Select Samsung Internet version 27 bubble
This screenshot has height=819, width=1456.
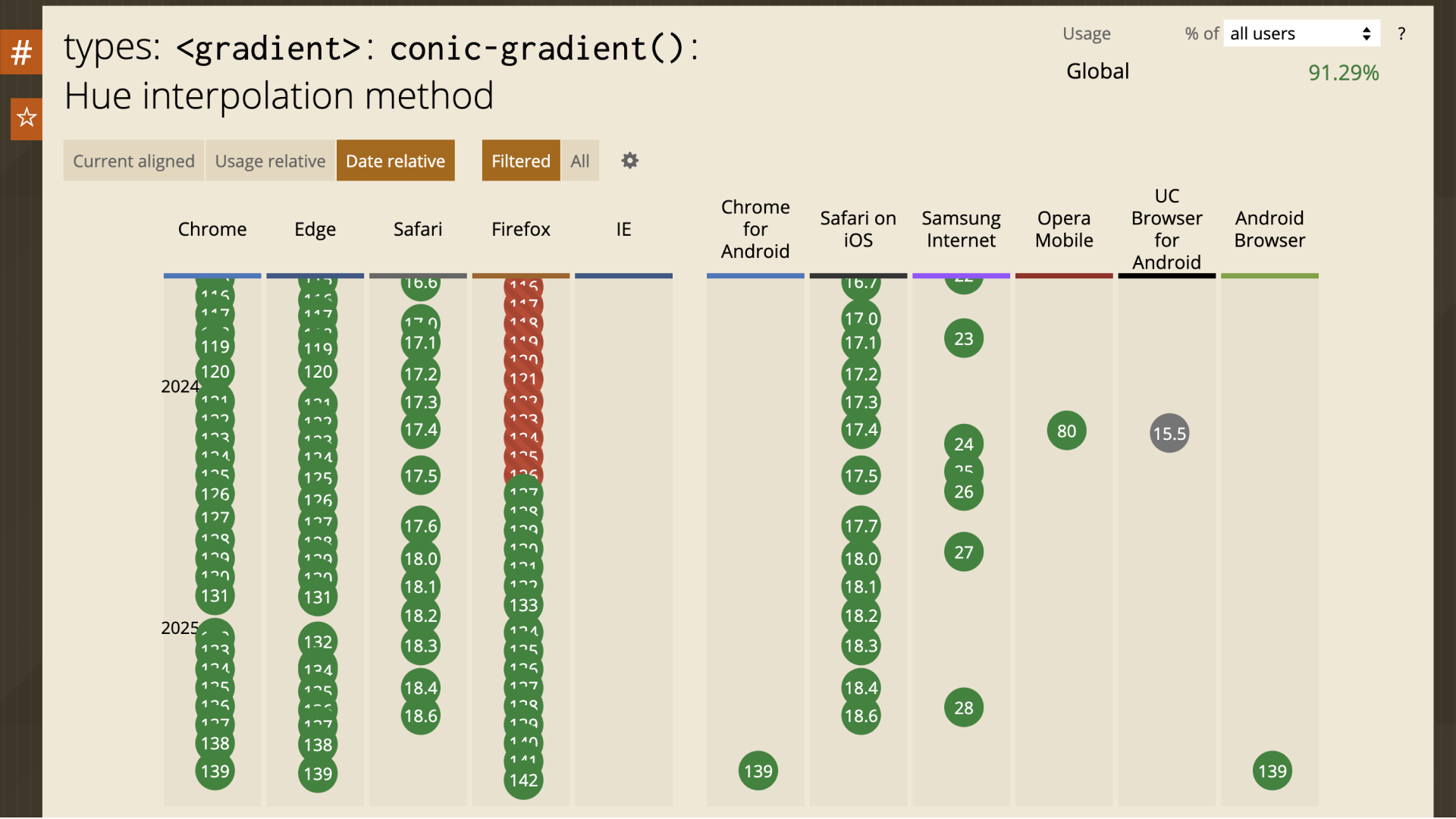point(964,552)
